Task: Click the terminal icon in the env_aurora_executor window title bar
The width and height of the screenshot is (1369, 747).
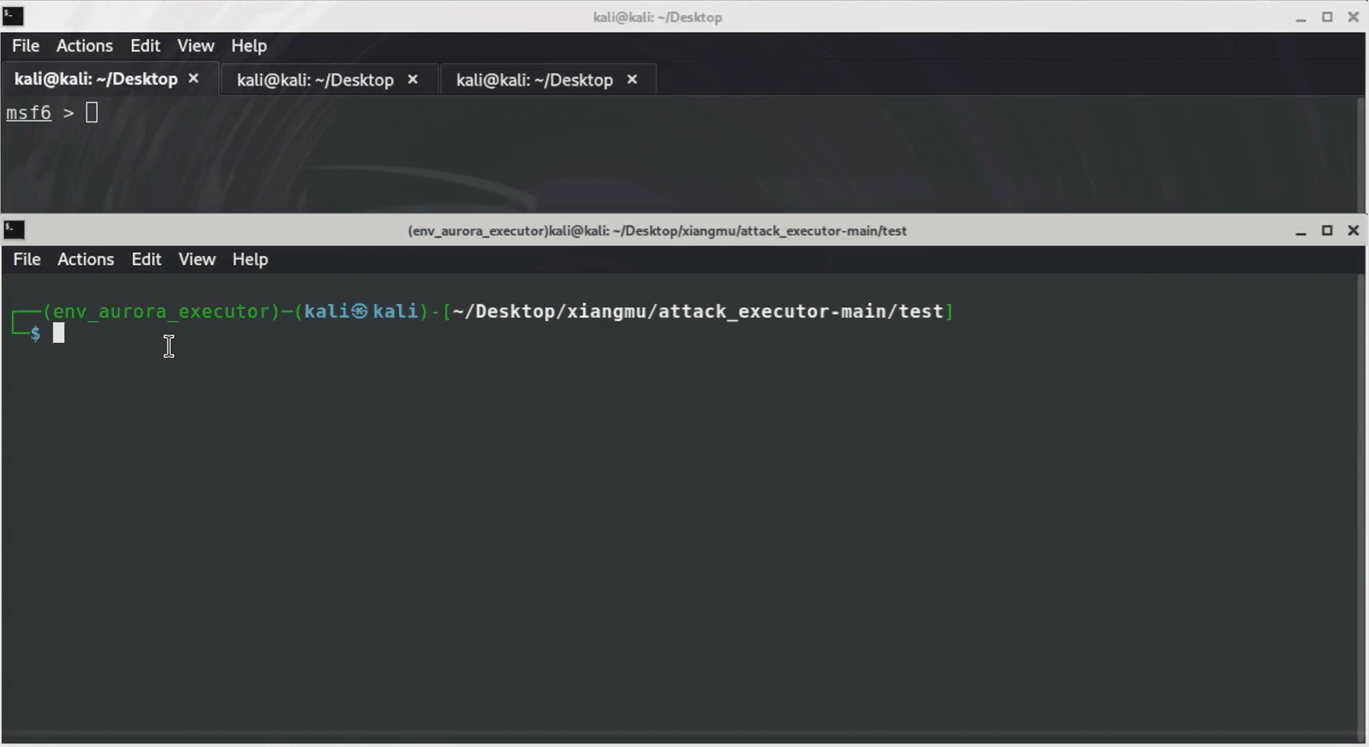Action: (x=14, y=230)
